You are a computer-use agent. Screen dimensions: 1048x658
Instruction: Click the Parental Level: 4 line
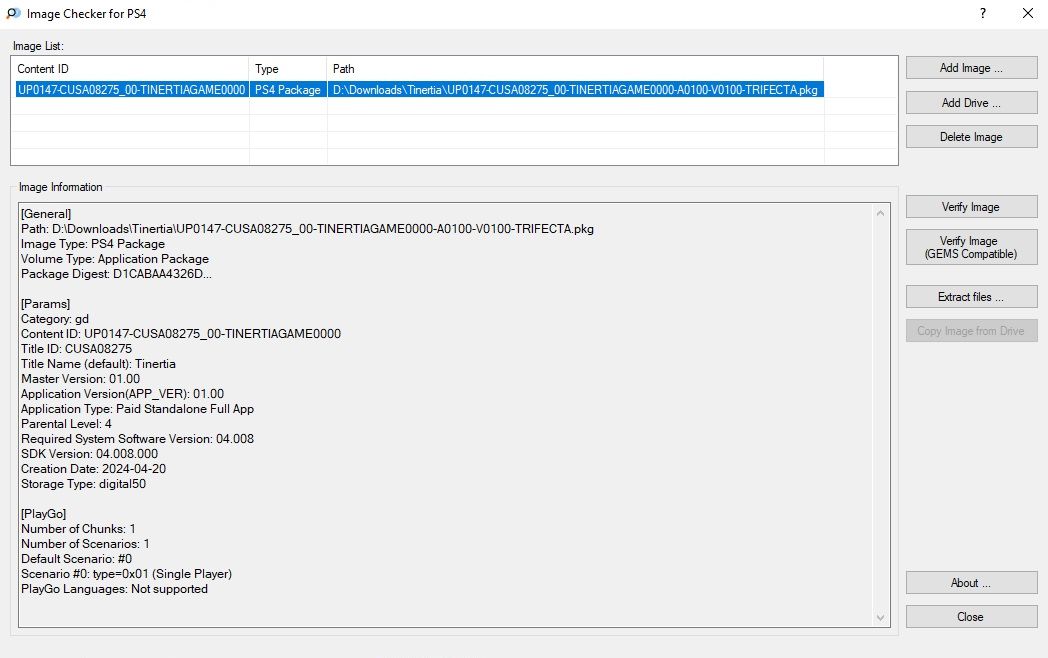click(66, 424)
